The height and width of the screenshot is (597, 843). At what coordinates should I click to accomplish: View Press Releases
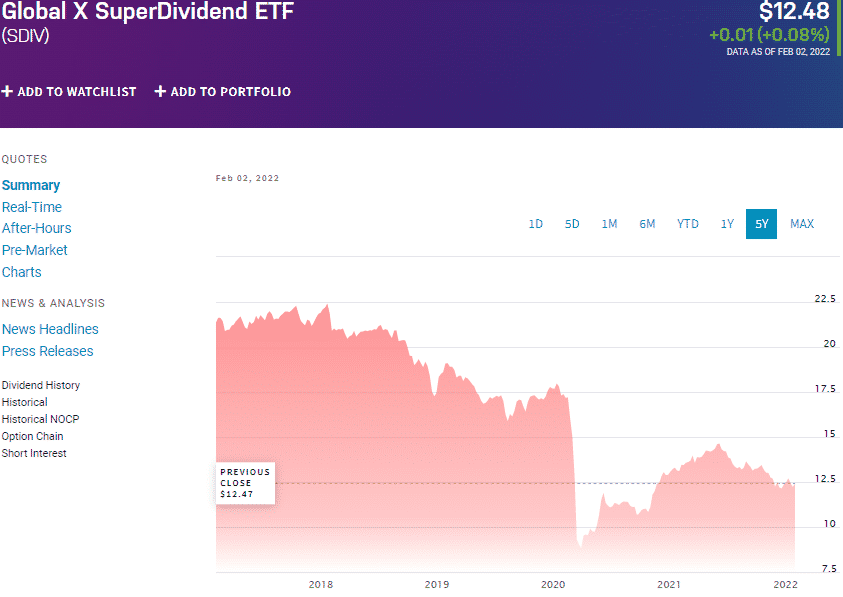tap(48, 351)
